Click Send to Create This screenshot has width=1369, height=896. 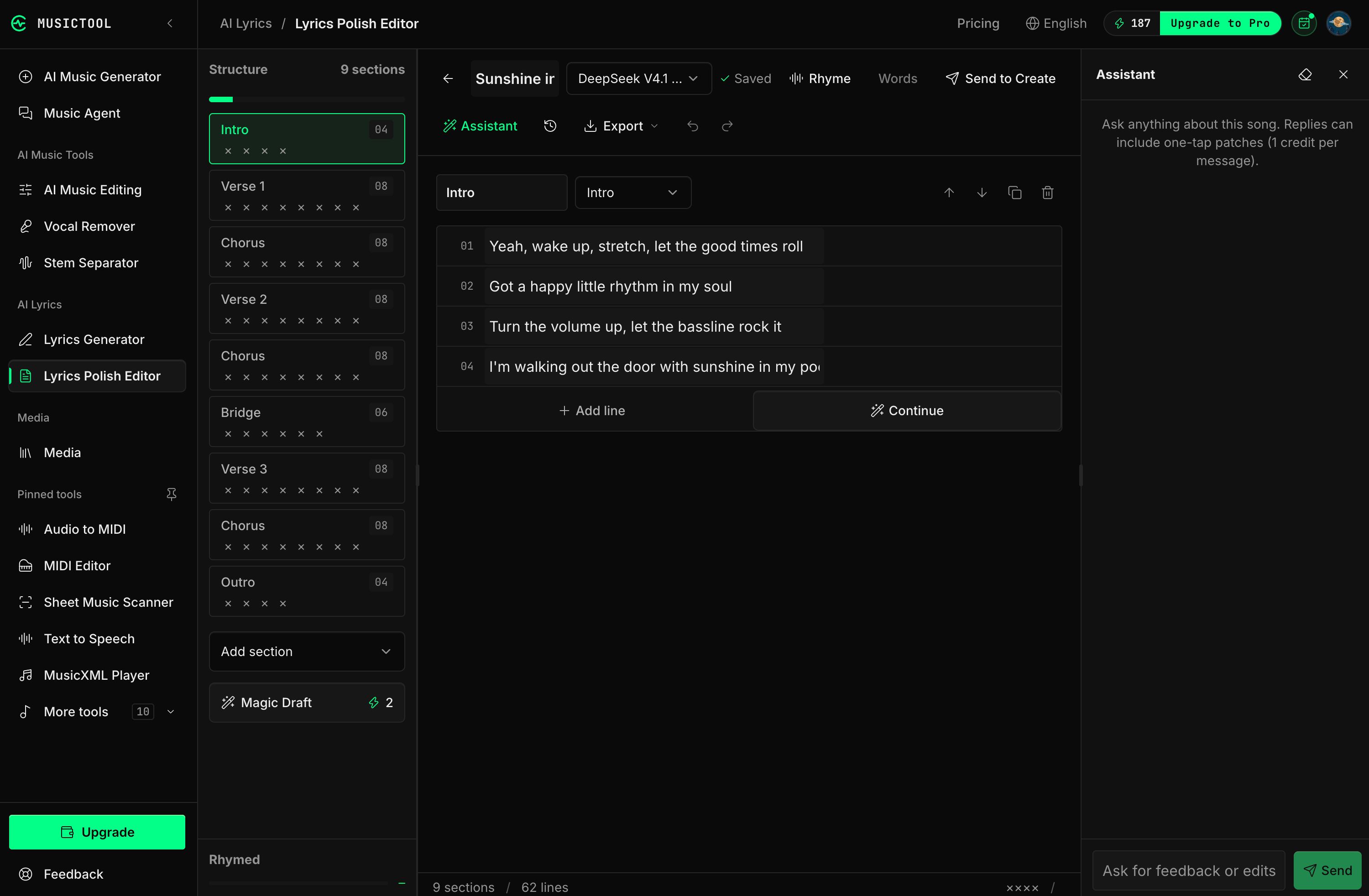click(1000, 78)
